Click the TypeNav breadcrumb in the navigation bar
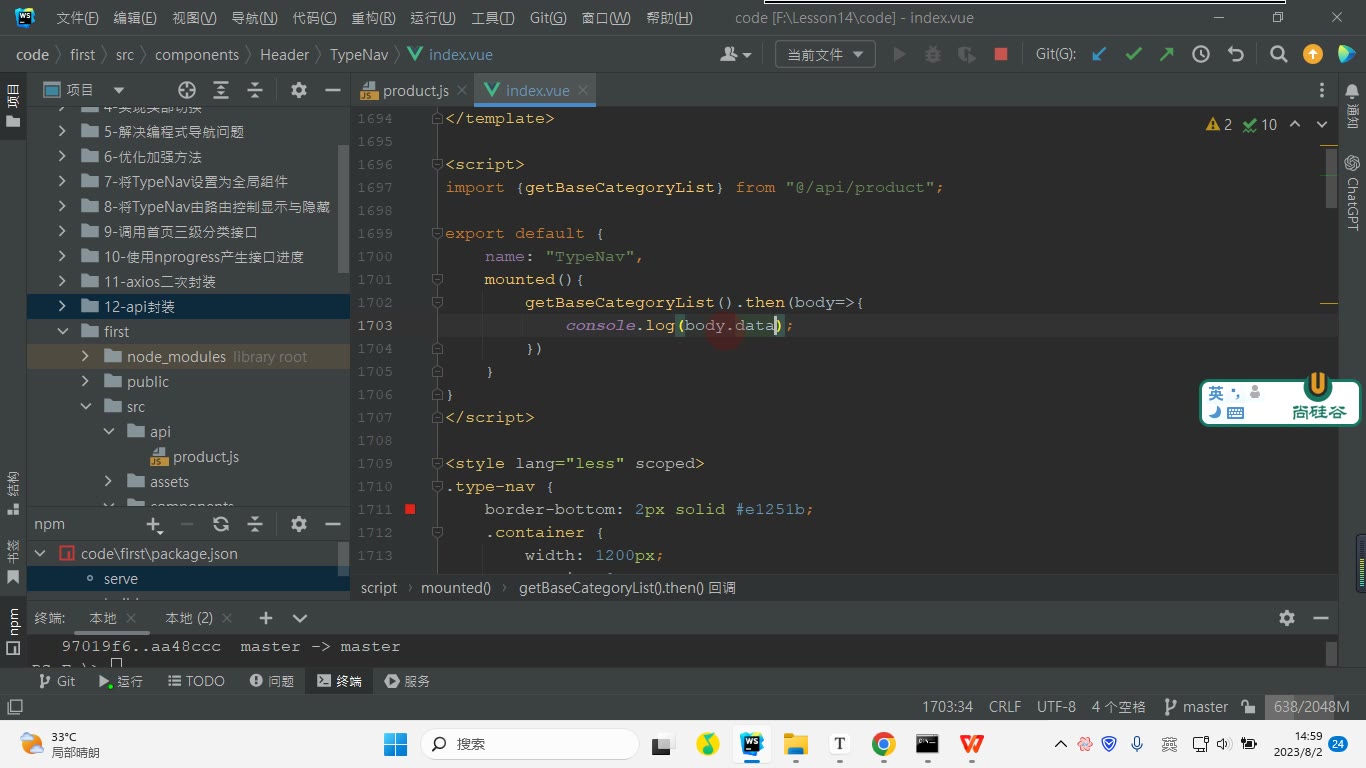 coord(359,55)
